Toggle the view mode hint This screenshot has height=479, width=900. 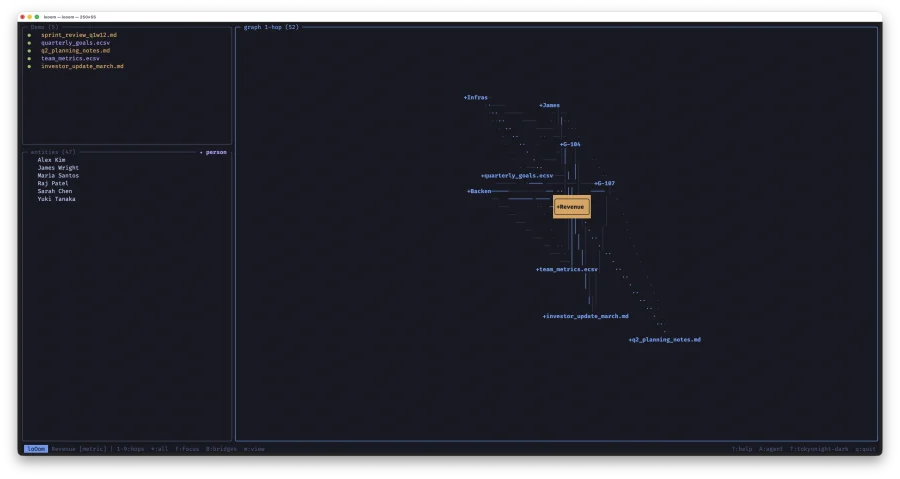(254, 449)
